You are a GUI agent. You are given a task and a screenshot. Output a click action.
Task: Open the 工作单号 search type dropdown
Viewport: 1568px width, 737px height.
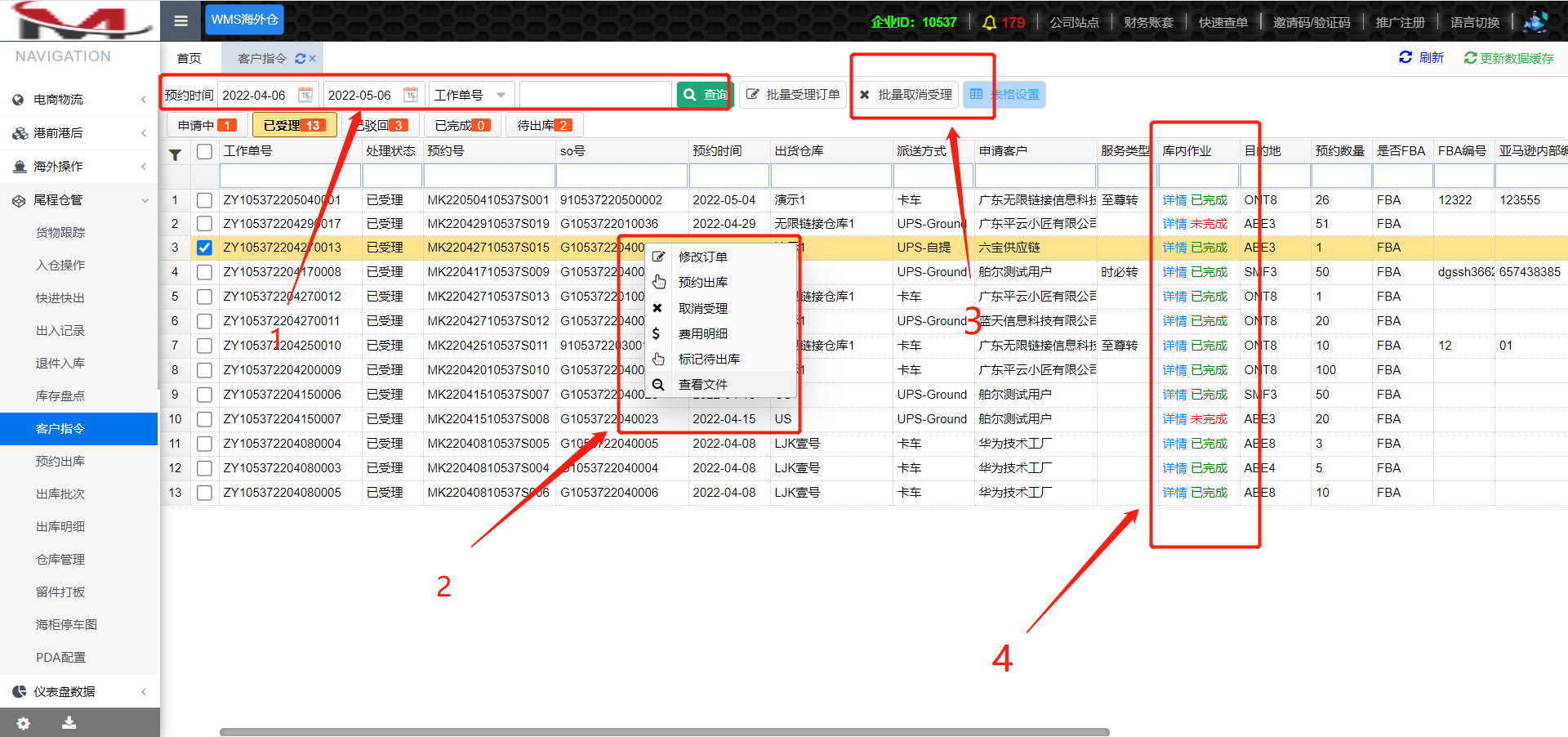click(x=471, y=95)
